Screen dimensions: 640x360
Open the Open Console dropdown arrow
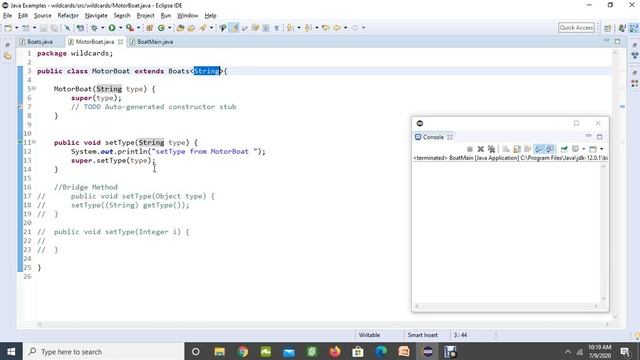(602, 149)
